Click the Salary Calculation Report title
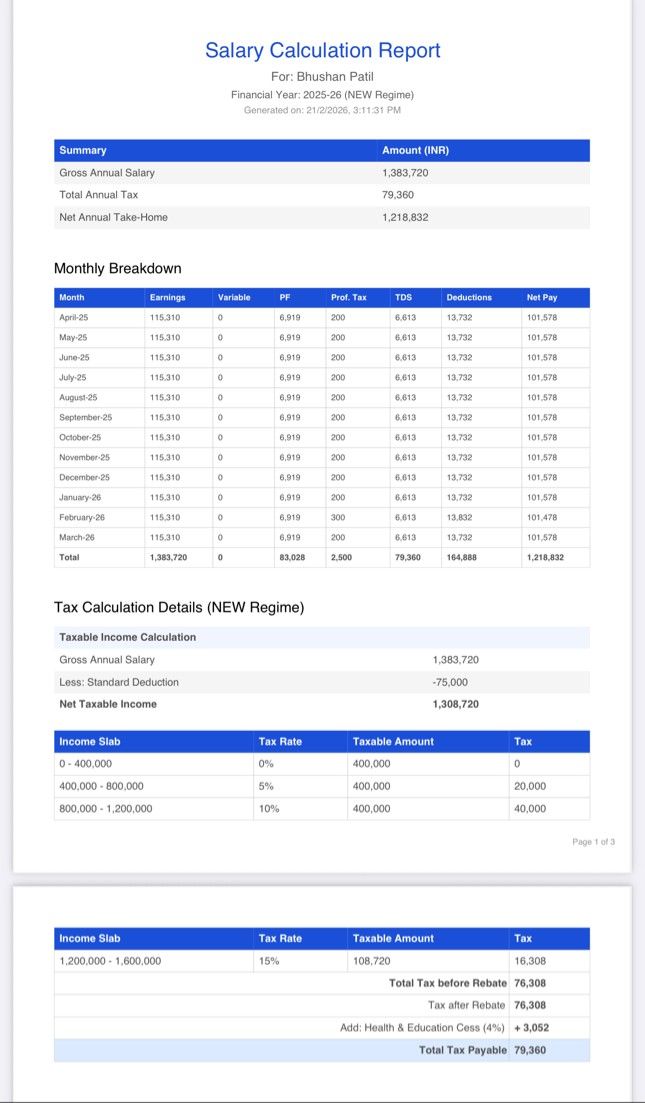 point(322,51)
